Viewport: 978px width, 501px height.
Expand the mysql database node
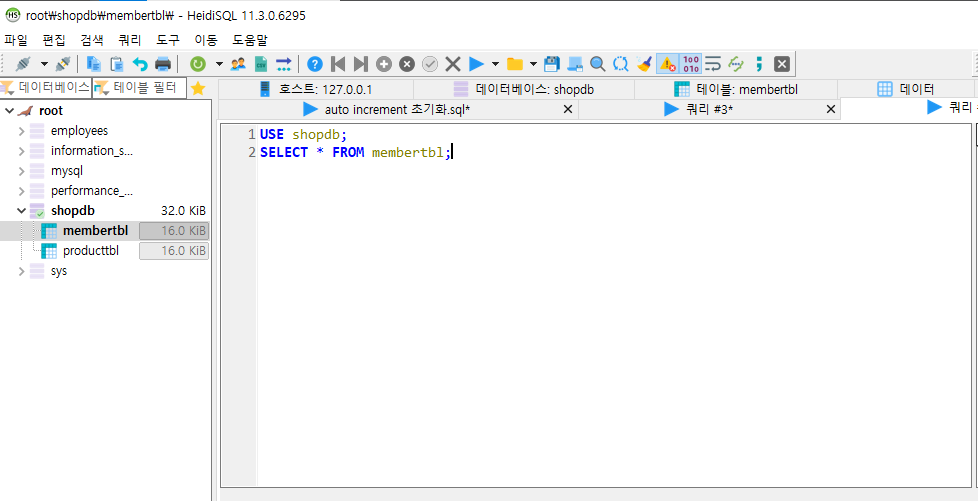[22, 171]
